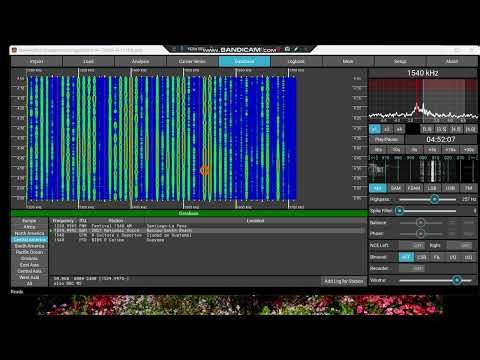
Task: Toggle the Recorder switch
Action: tap(412, 268)
